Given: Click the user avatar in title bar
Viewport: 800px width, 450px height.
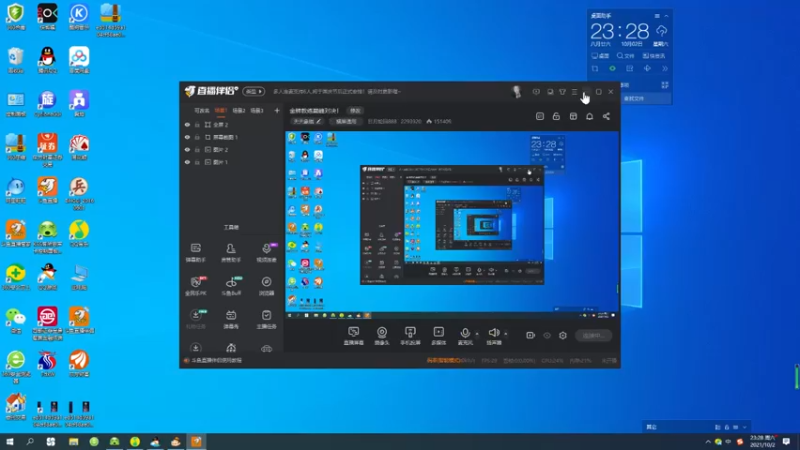Looking at the screenshot, I should (516, 91).
